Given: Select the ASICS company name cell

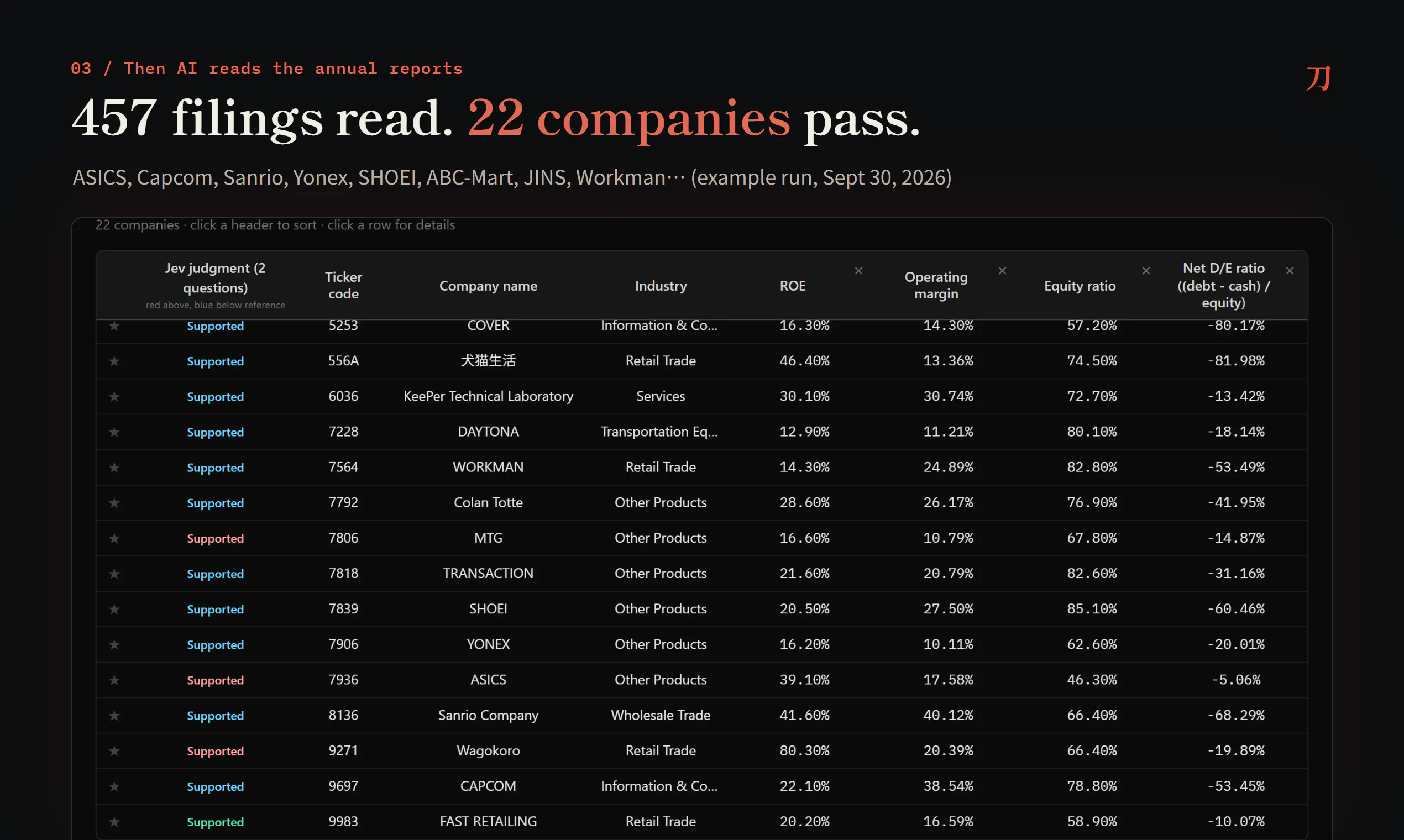Looking at the screenshot, I should pyautogui.click(x=488, y=680).
